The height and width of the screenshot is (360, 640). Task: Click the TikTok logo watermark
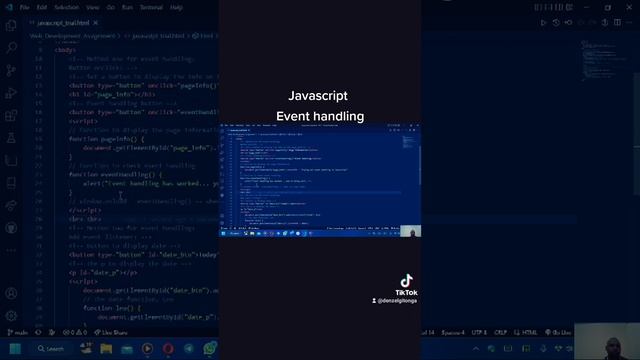[x=406, y=285]
